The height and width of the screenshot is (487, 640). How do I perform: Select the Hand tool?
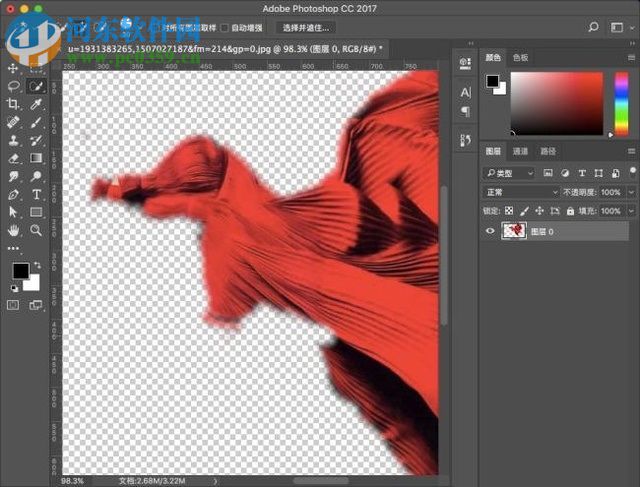click(13, 230)
